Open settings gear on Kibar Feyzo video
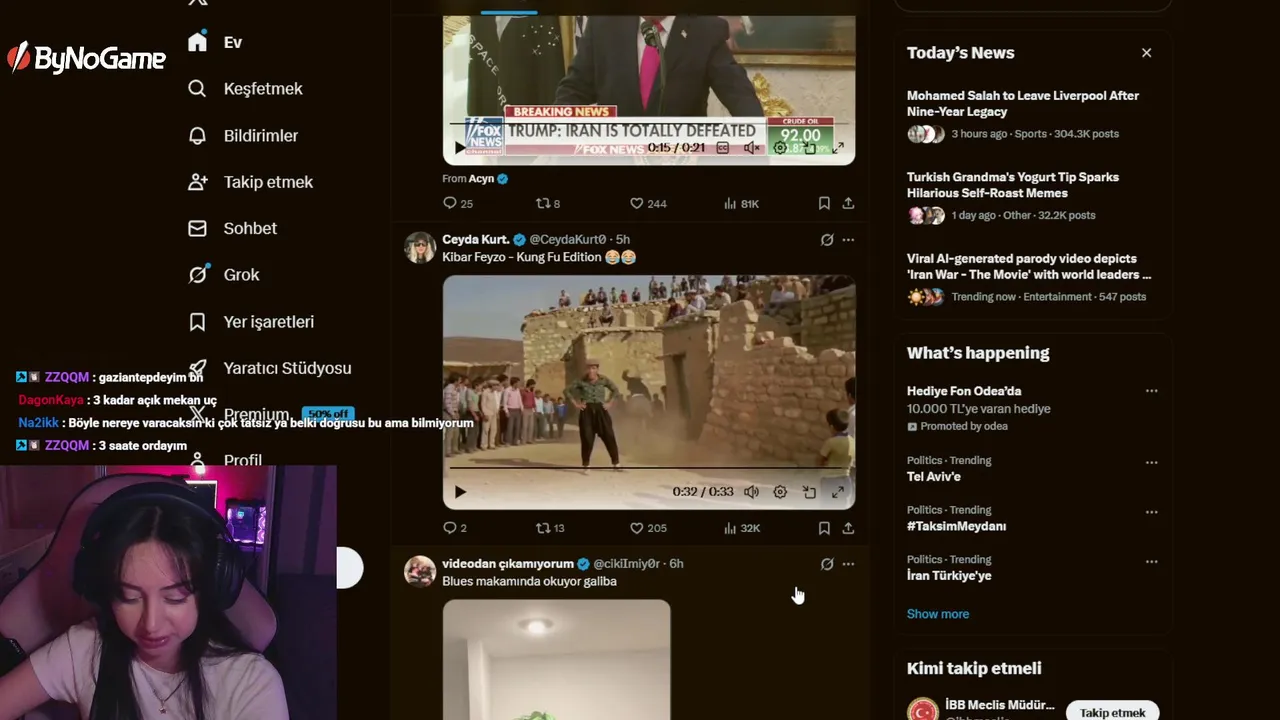Screen dimensions: 1280x720 (x=780, y=492)
